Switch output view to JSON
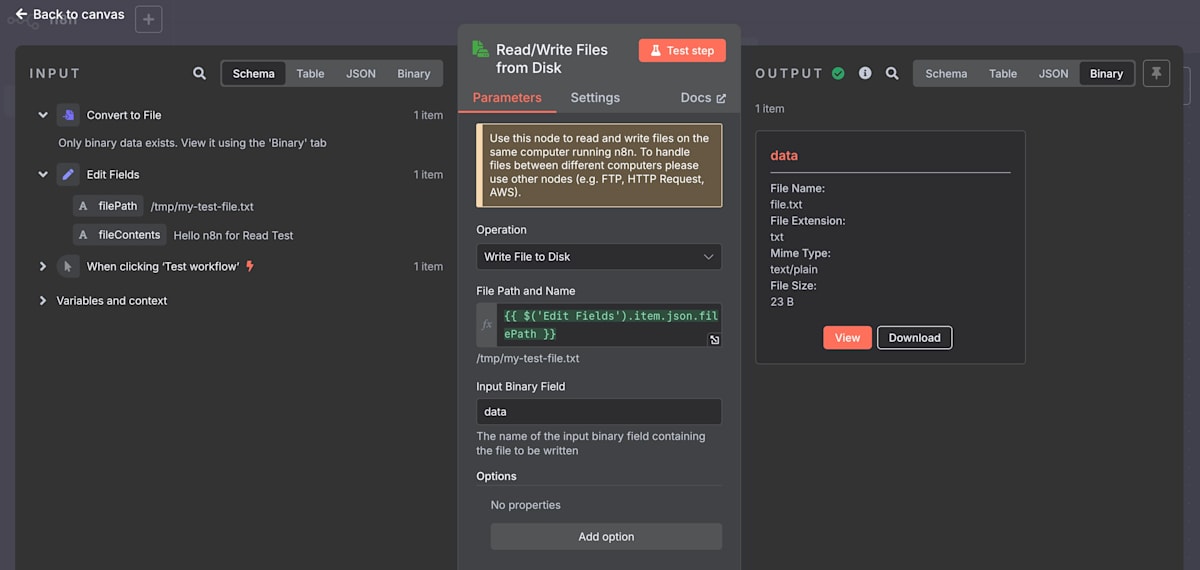Viewport: 1200px width, 570px height. [1053, 73]
